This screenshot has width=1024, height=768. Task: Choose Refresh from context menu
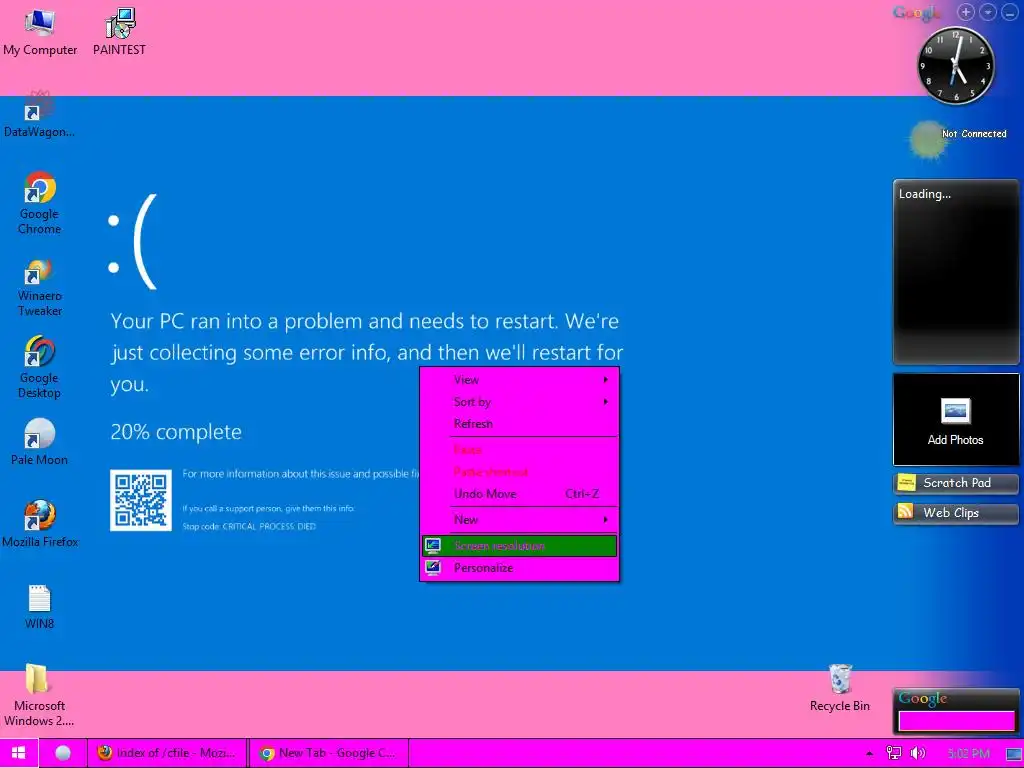[519, 424]
